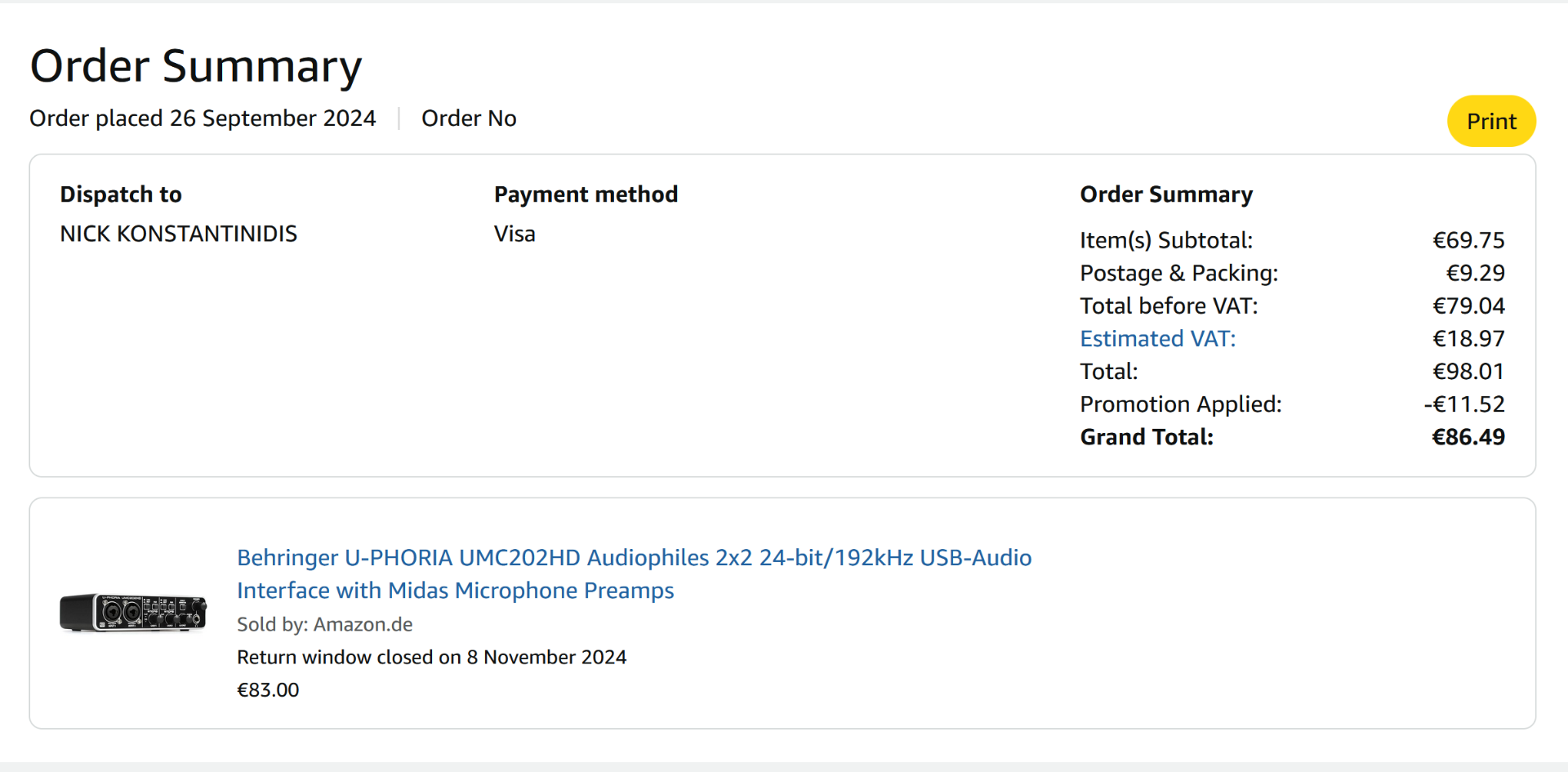This screenshot has height=772, width=1568.
Task: Click the order placed date text
Action: point(203,118)
